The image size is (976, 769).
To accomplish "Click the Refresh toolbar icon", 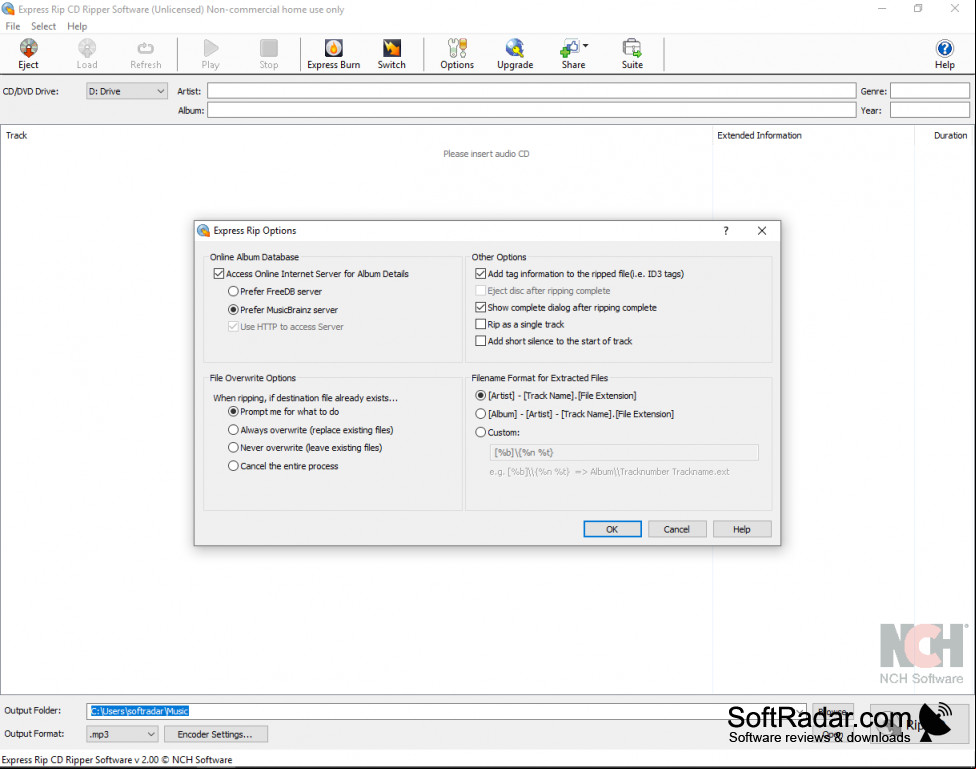I will (146, 54).
